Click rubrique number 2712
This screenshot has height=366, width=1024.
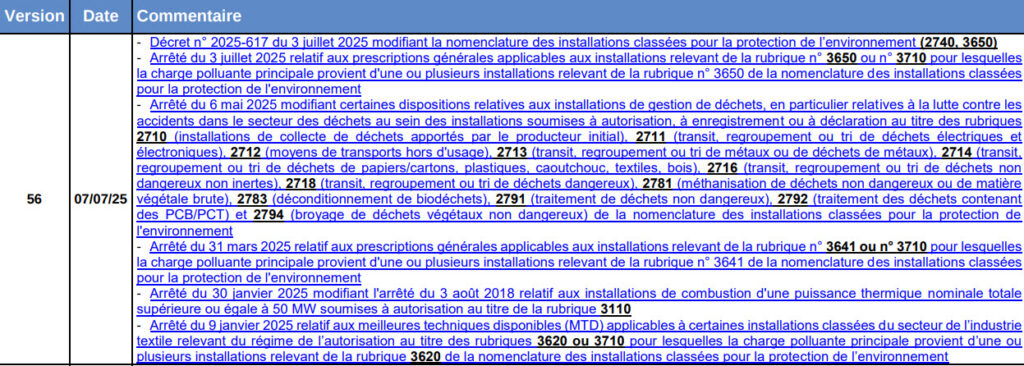coord(245,152)
